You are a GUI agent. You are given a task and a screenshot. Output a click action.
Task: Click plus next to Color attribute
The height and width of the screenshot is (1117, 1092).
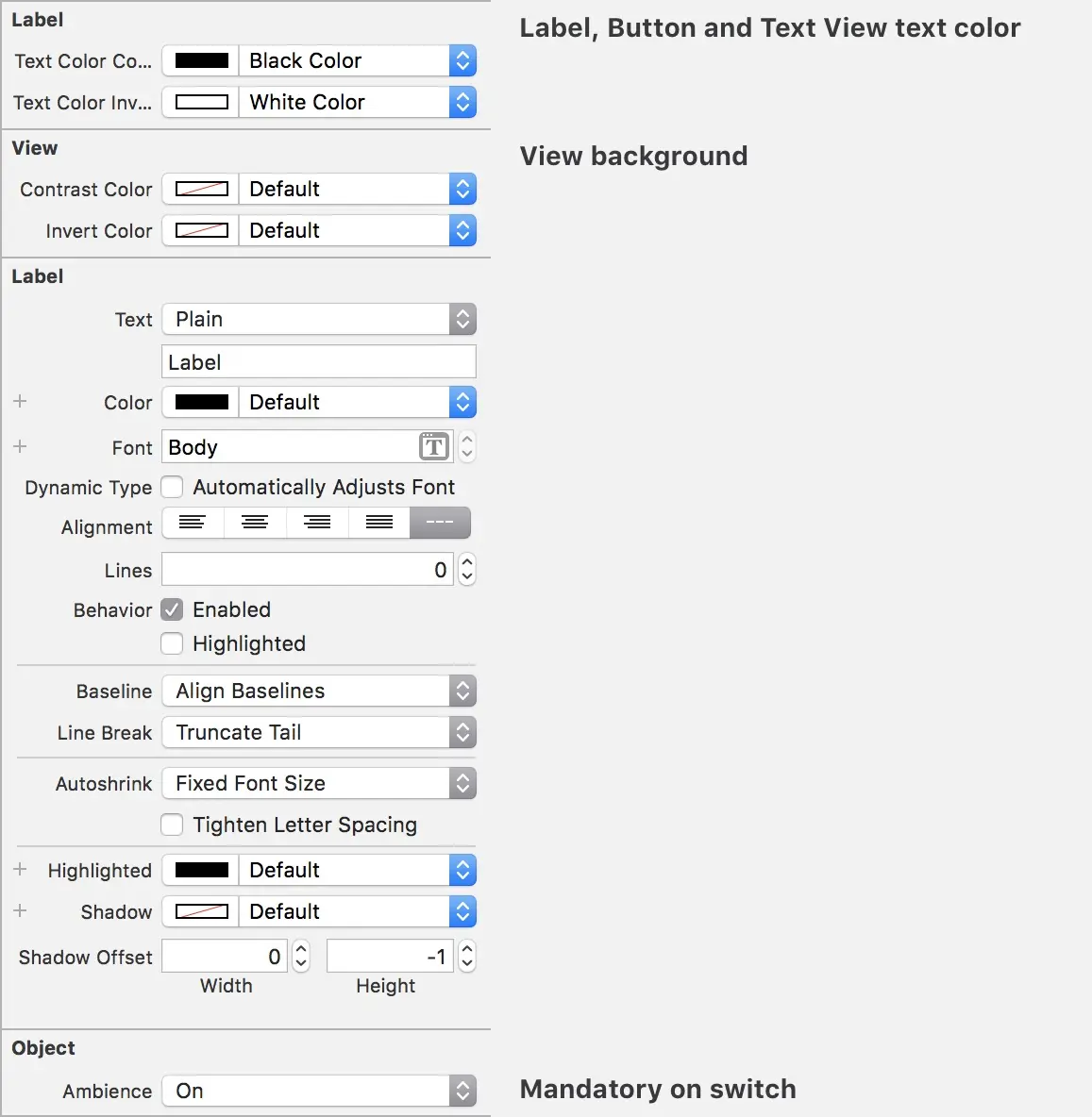click(20, 401)
